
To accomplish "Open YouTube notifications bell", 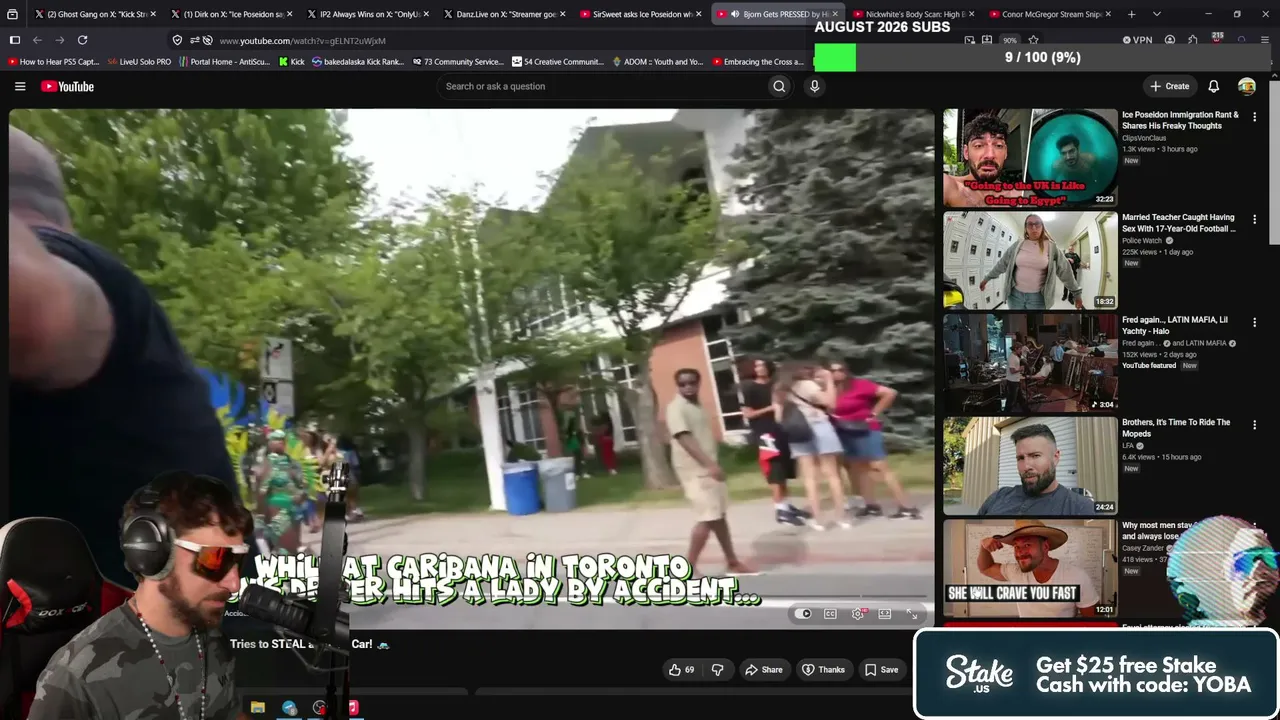I will pyautogui.click(x=1213, y=86).
